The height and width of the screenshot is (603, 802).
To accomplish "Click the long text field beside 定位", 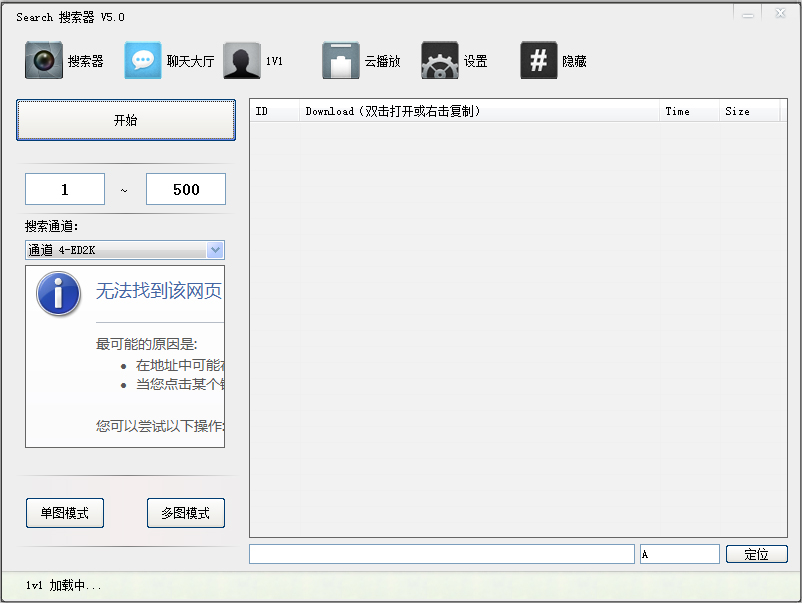I will [441, 554].
